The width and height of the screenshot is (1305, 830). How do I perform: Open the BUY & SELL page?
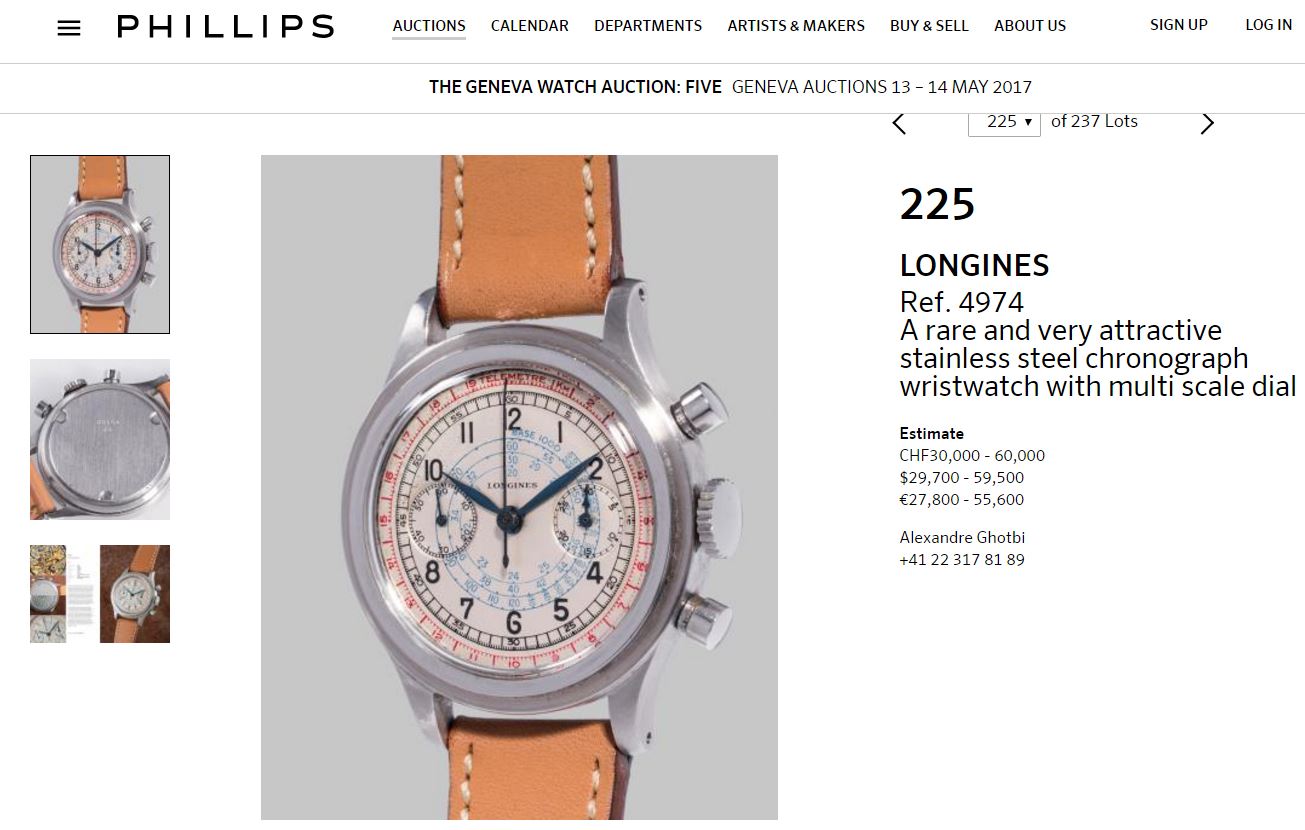point(929,26)
